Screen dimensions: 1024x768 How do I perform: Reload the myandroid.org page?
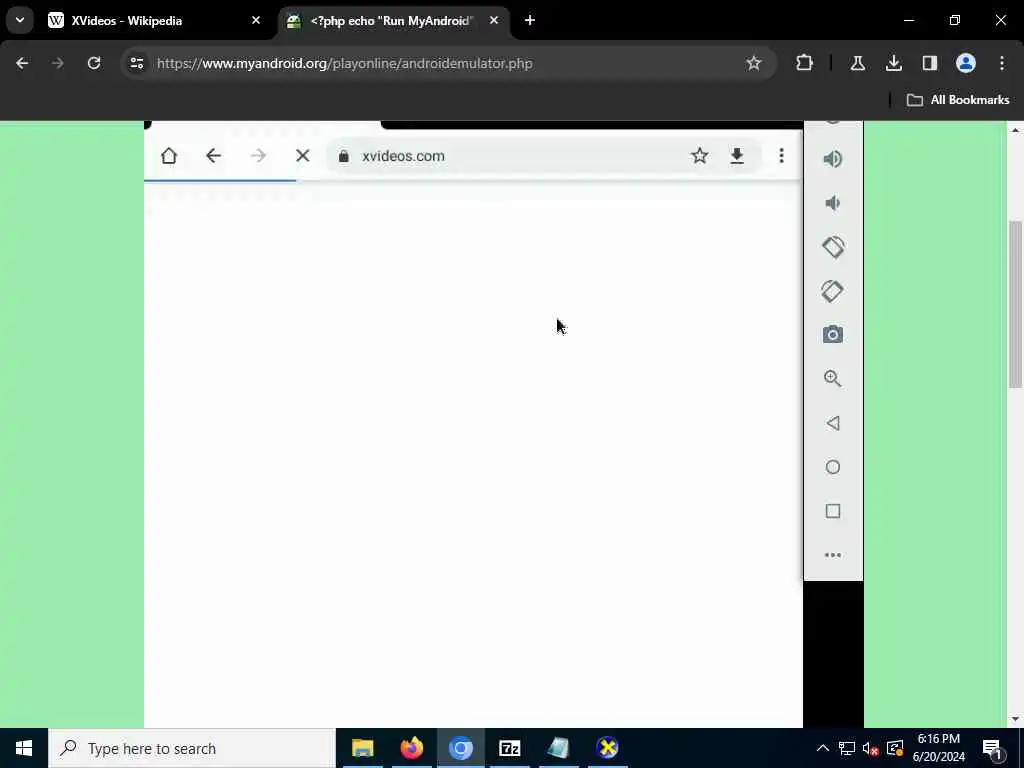[x=94, y=63]
